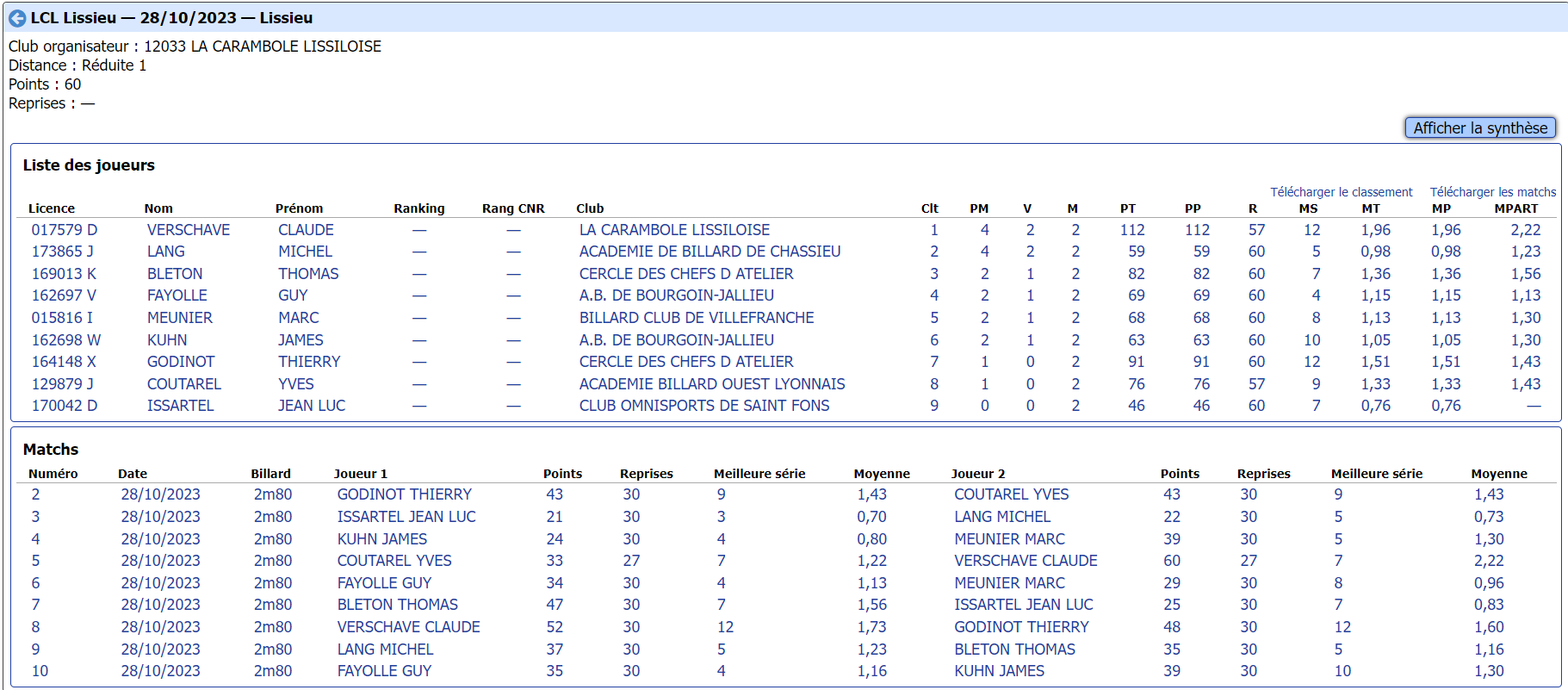Open match number 8

point(35,627)
